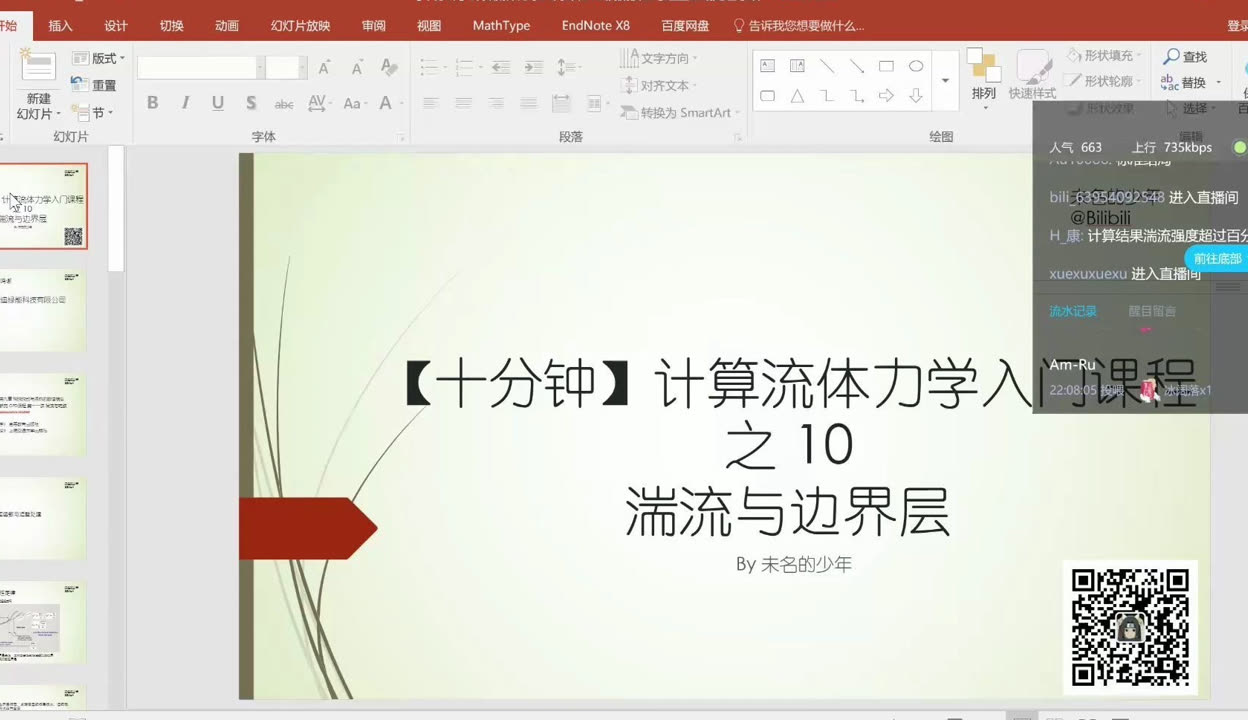Toggle Italic formatting

pyautogui.click(x=185, y=103)
